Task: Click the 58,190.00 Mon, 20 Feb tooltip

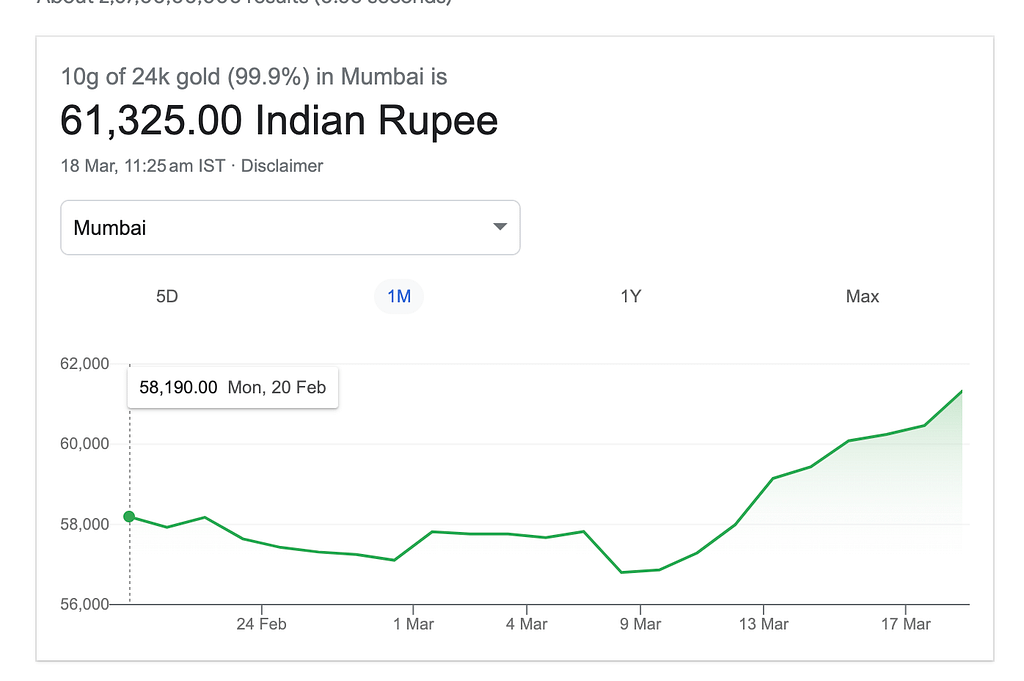Action: (x=232, y=388)
